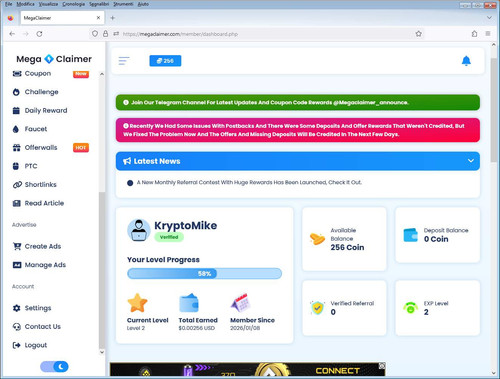500x379 pixels.
Task: Open the Cronologia menu
Action: (74, 4)
